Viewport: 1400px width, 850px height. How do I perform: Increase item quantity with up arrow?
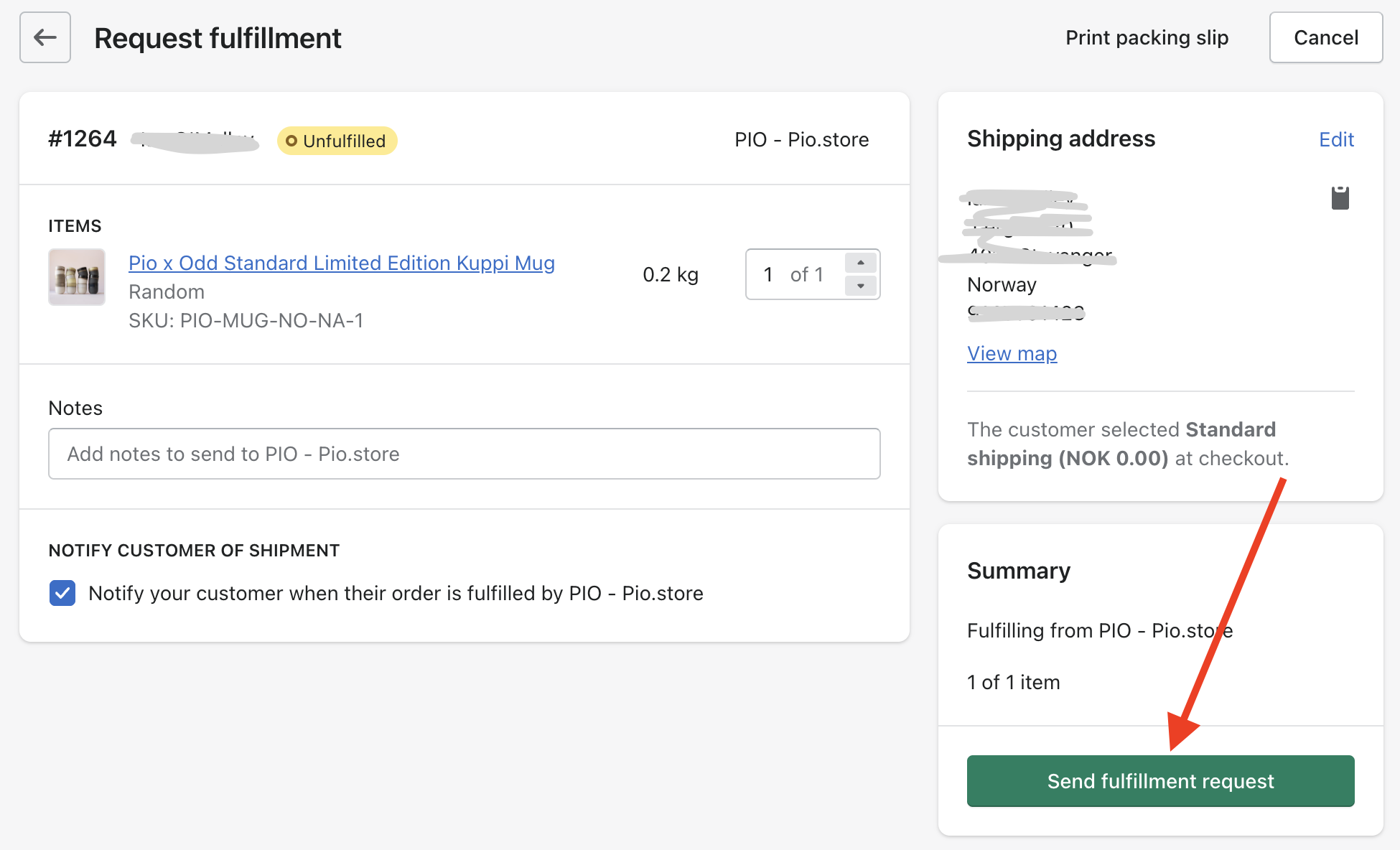(860, 263)
